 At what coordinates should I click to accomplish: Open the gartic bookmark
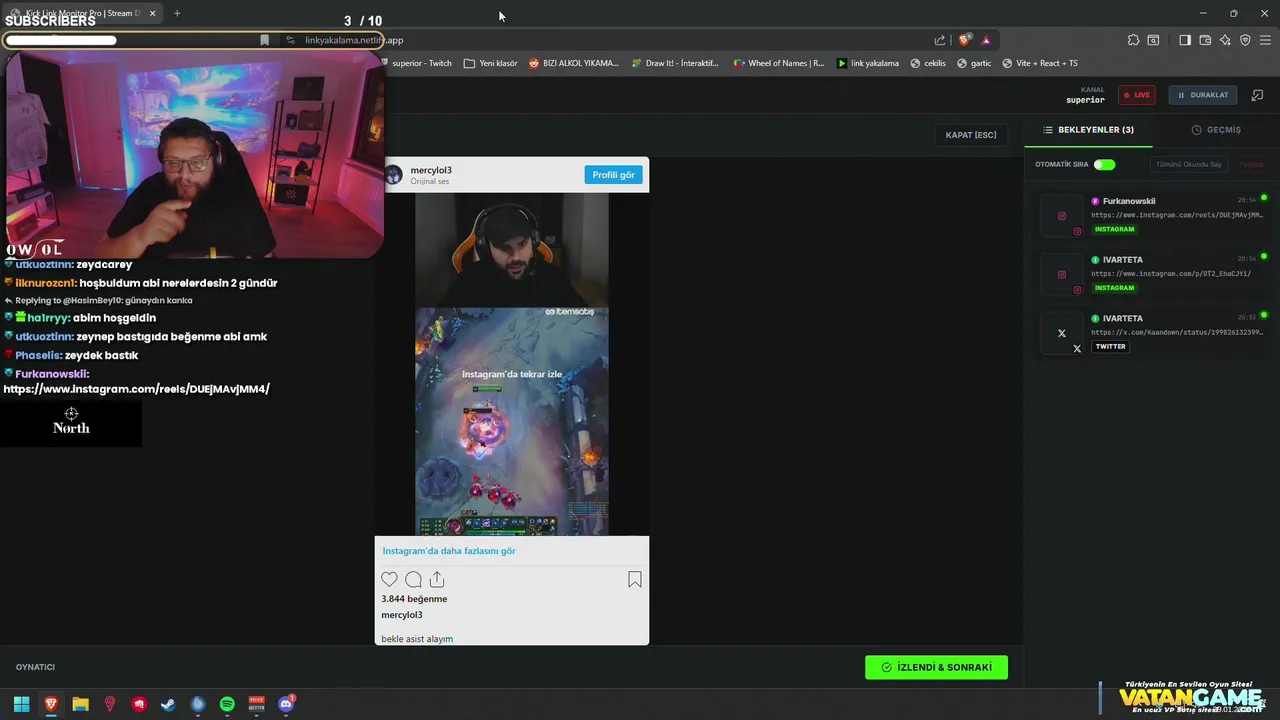click(974, 63)
